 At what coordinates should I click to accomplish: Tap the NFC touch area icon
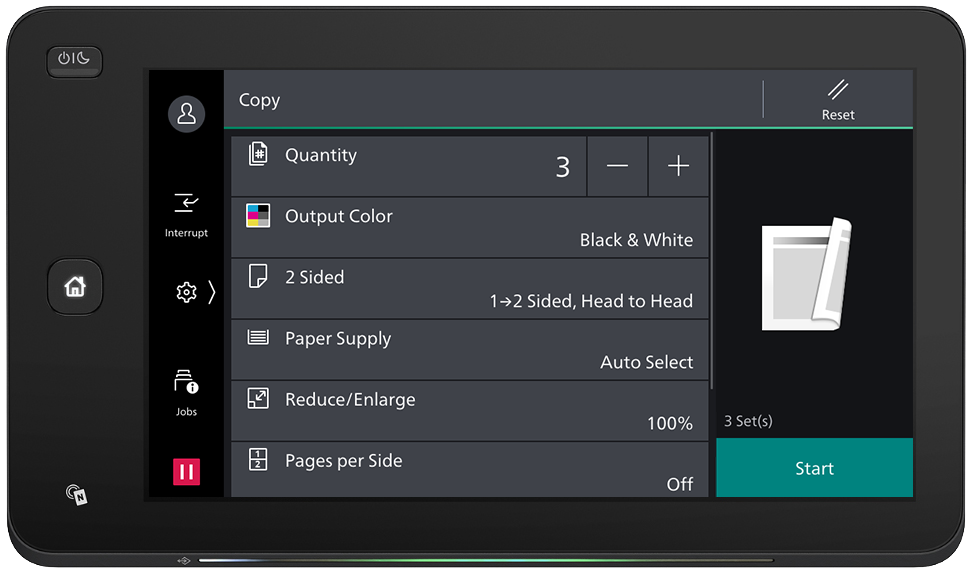[x=77, y=494]
